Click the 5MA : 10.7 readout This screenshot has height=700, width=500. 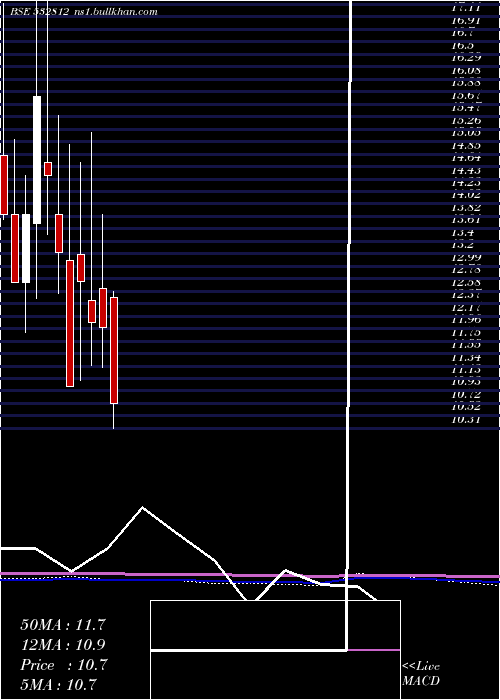(x=58, y=684)
